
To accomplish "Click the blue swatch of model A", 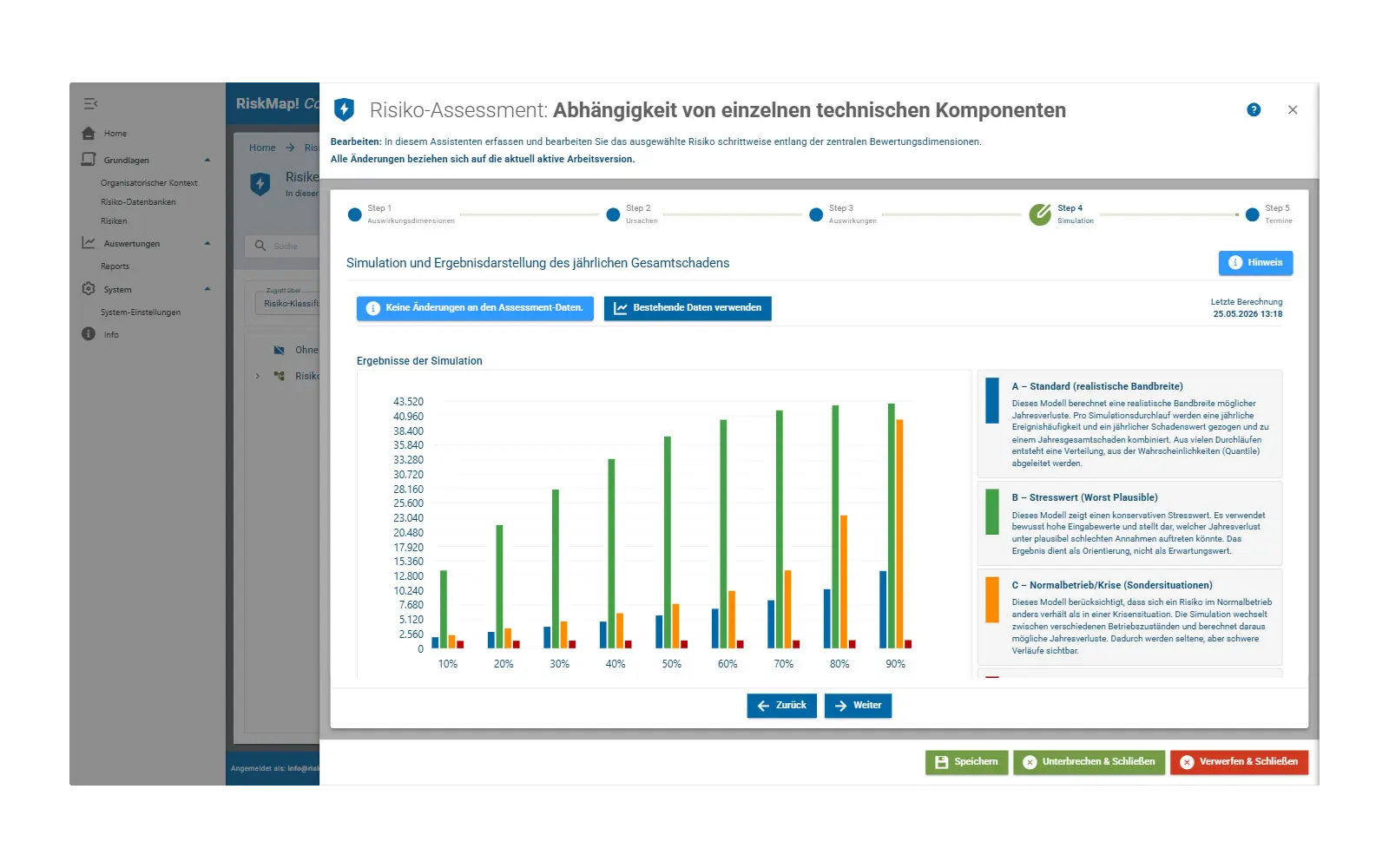I will pyautogui.click(x=992, y=401).
